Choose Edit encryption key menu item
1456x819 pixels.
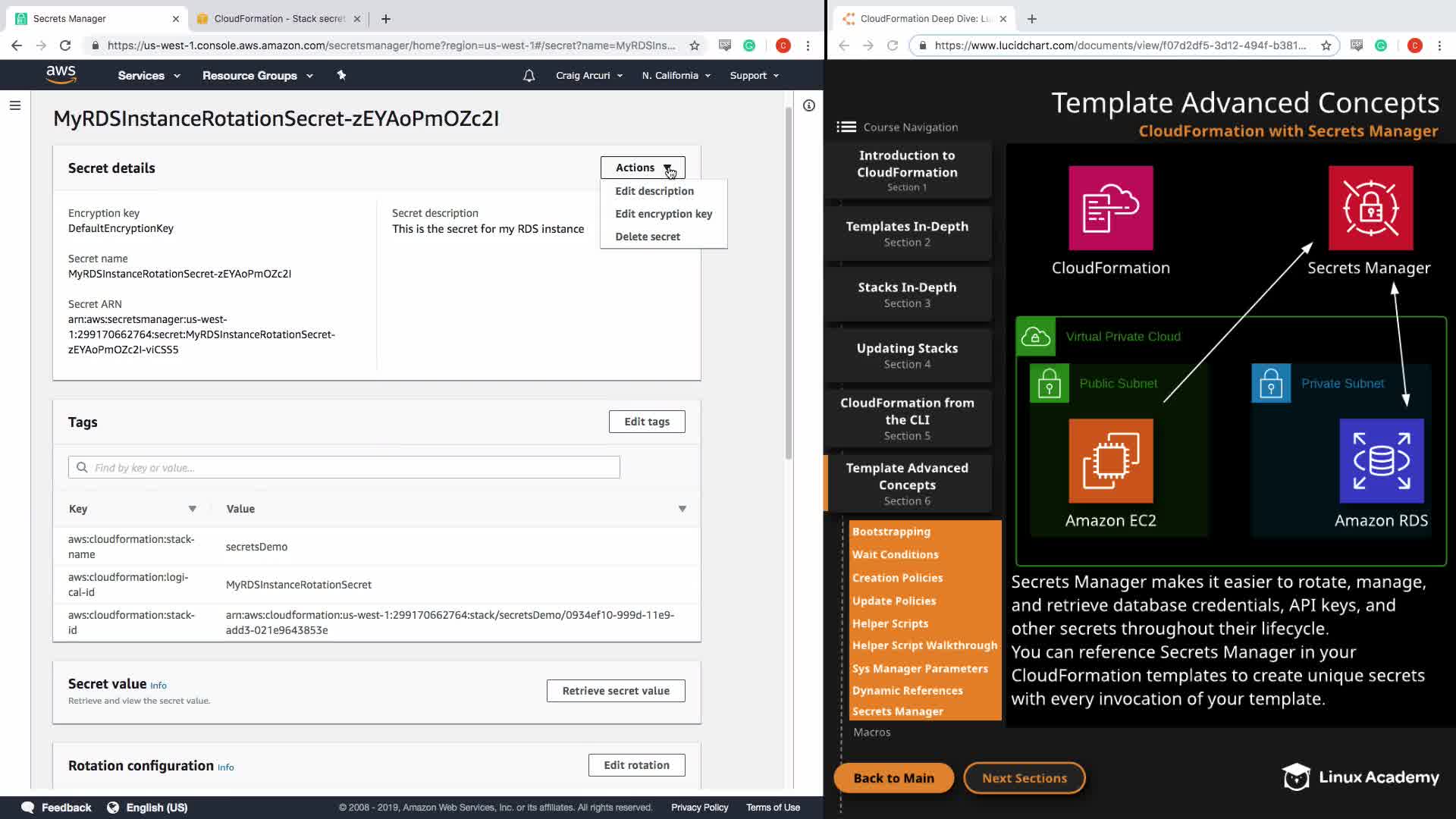pos(663,214)
